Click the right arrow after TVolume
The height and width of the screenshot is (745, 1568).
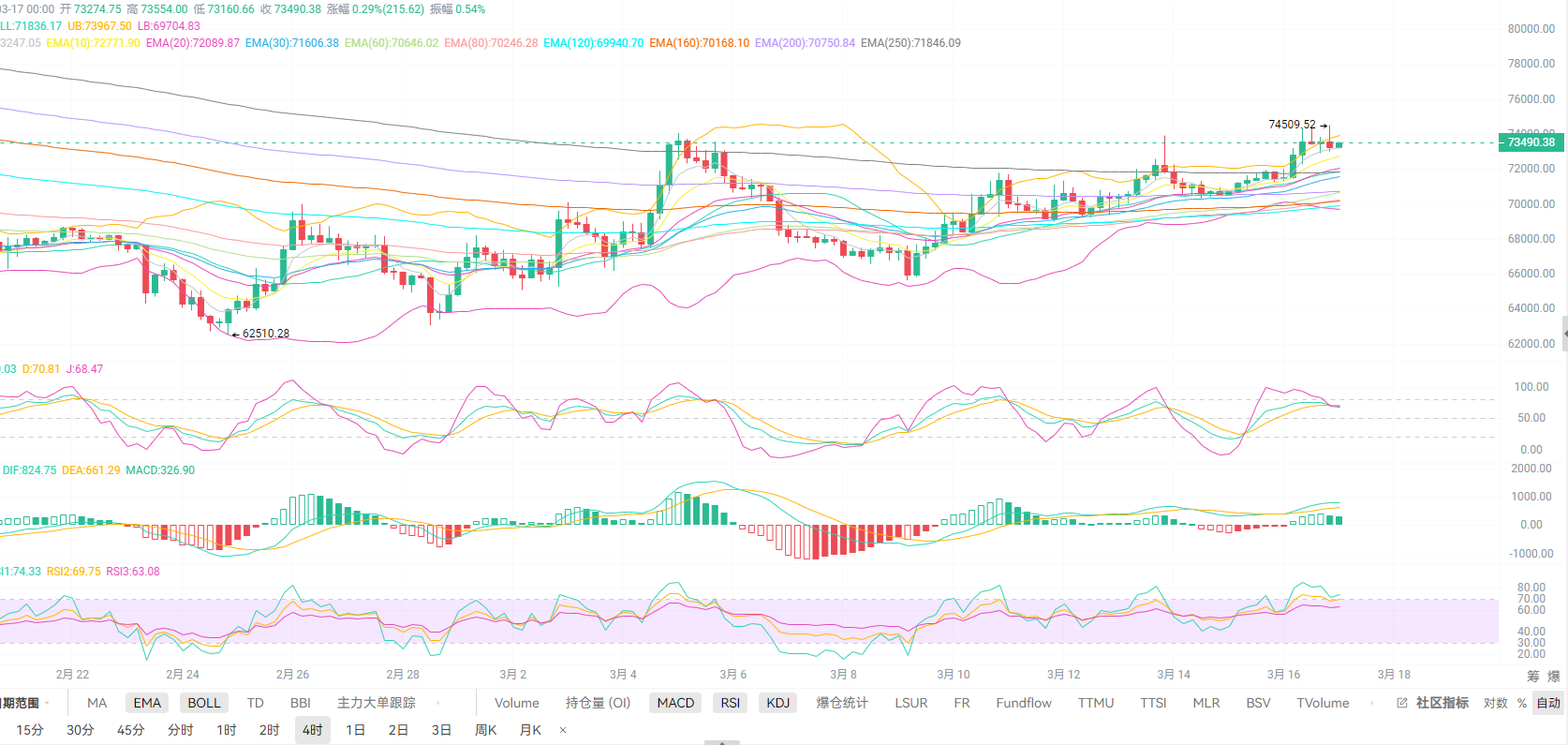[1371, 703]
